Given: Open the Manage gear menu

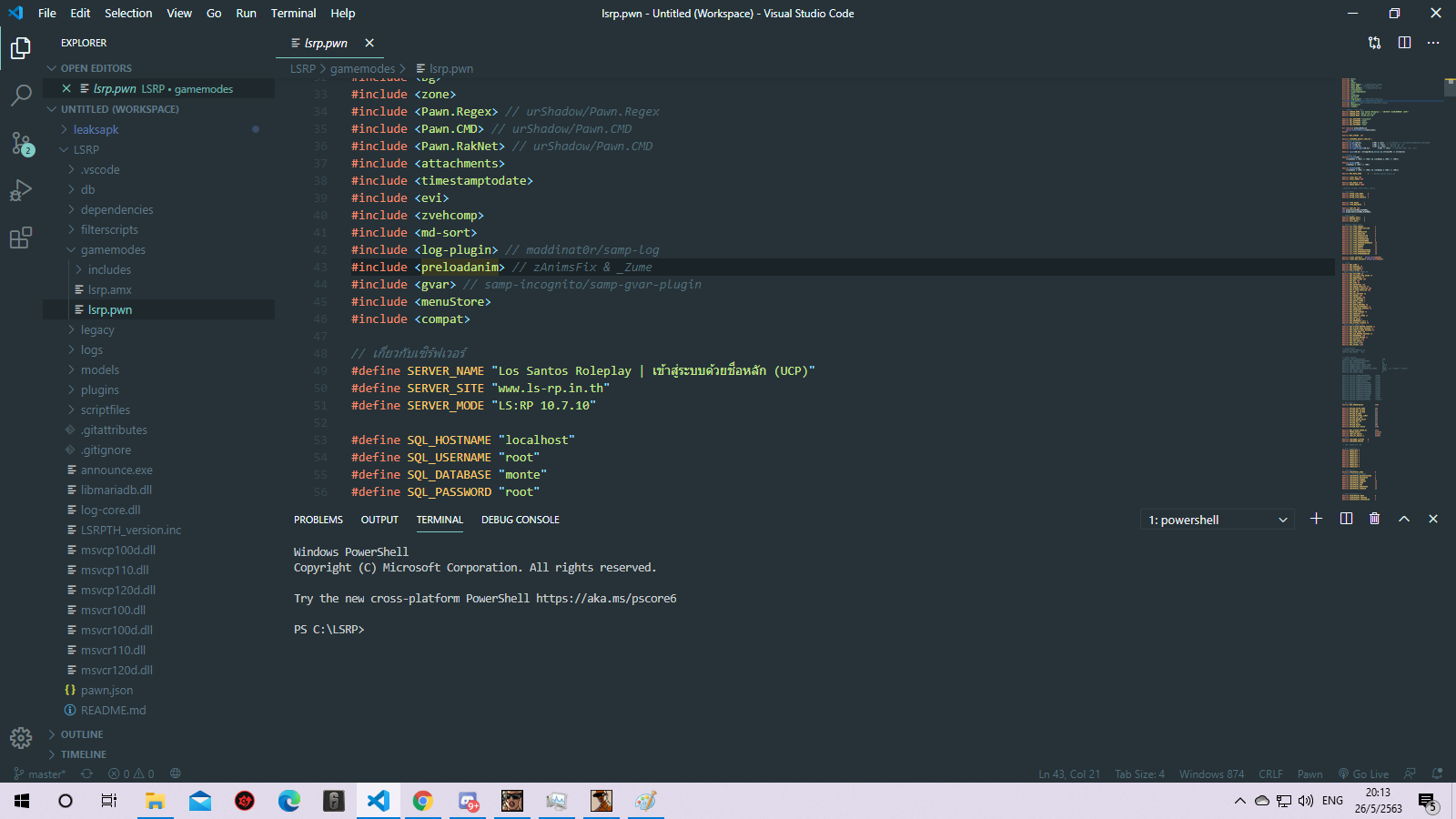Looking at the screenshot, I should click(x=21, y=737).
